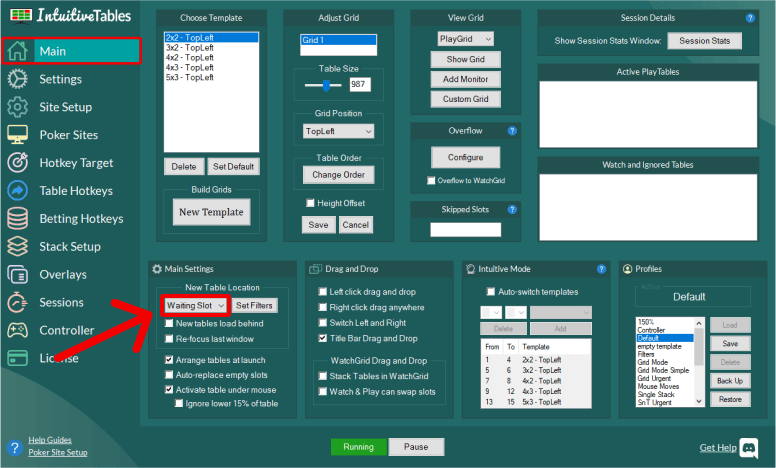Click the Change Order button

click(x=339, y=175)
